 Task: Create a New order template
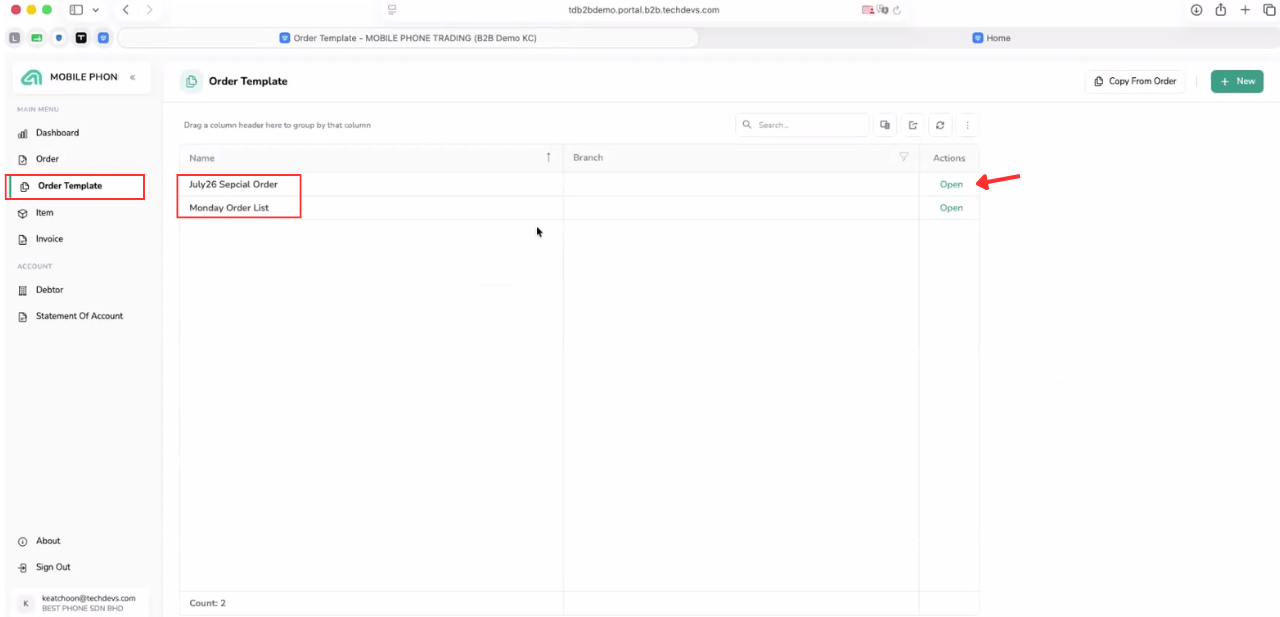1237,81
